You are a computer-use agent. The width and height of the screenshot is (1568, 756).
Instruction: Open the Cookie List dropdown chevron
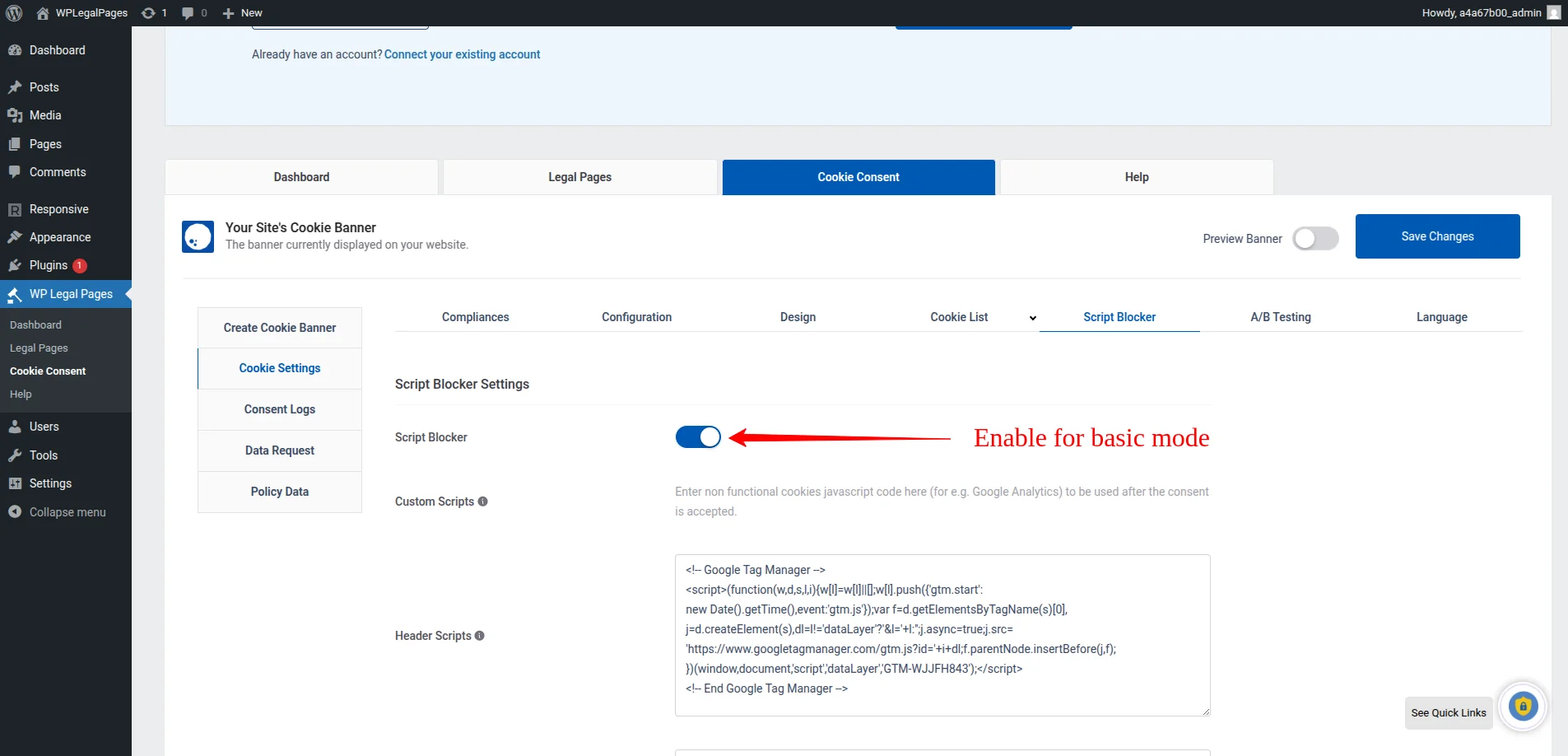tap(1033, 317)
